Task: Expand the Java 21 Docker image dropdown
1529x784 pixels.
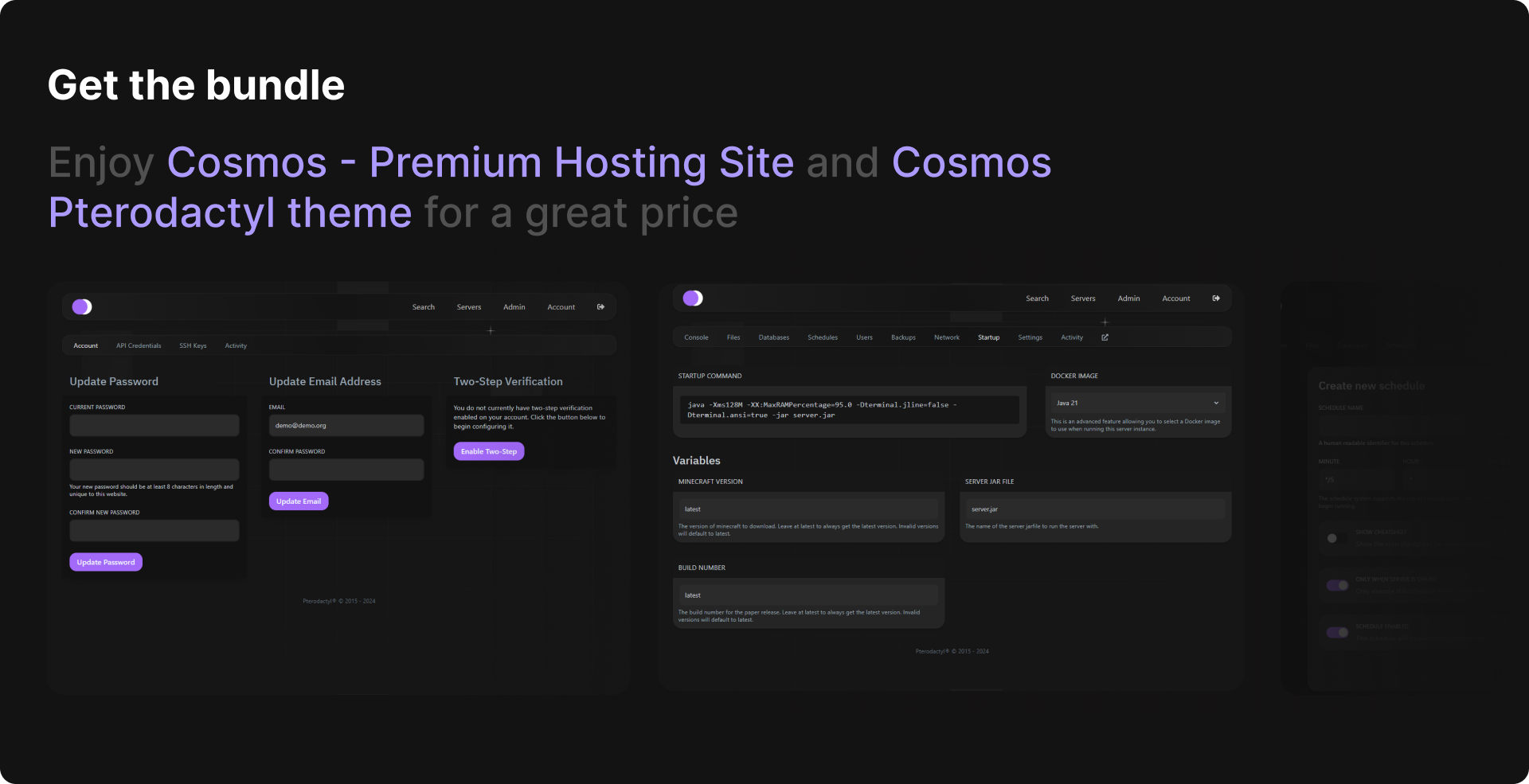Action: (x=1137, y=404)
